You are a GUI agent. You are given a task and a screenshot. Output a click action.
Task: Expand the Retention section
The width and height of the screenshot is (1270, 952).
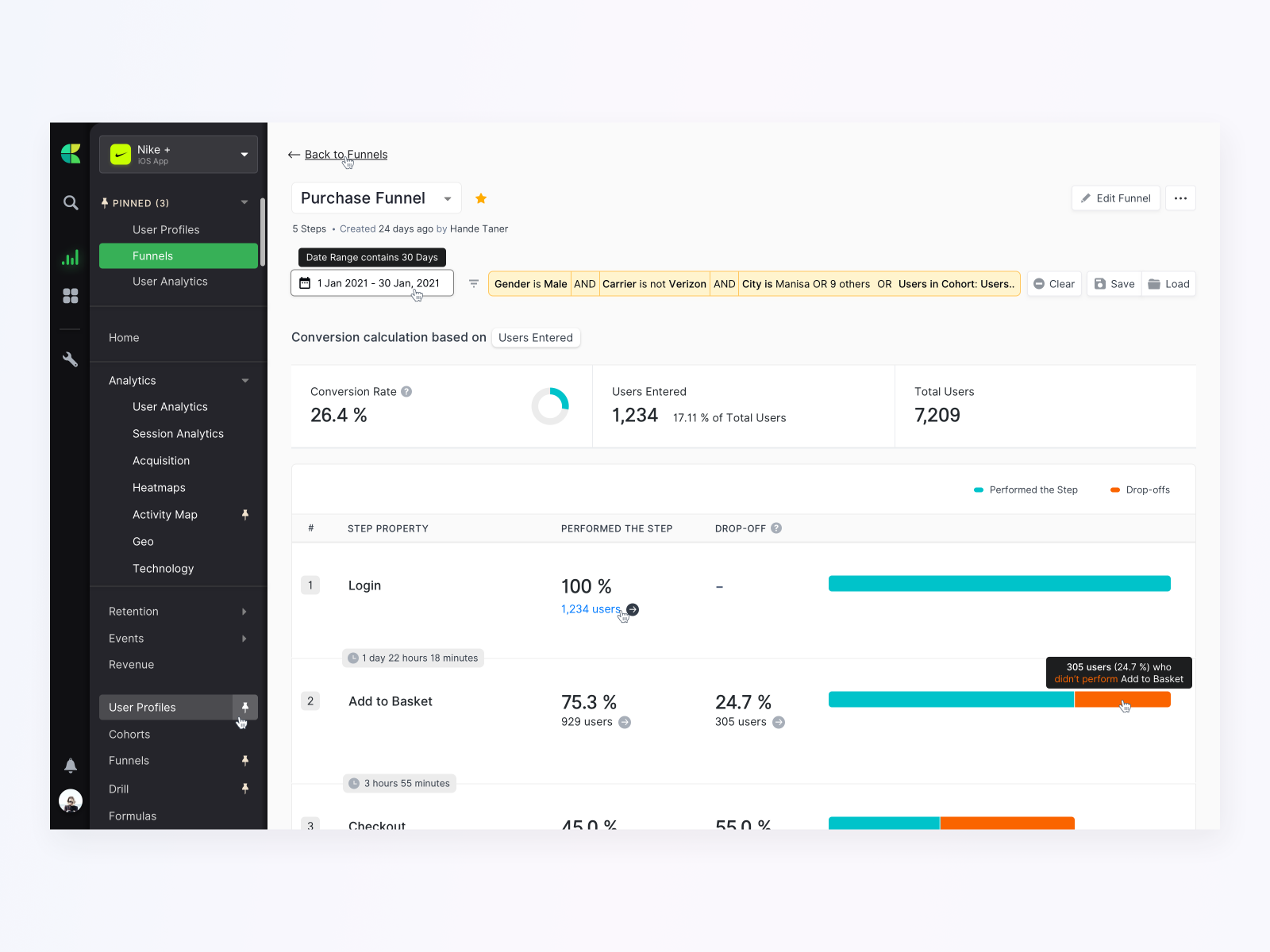(244, 611)
